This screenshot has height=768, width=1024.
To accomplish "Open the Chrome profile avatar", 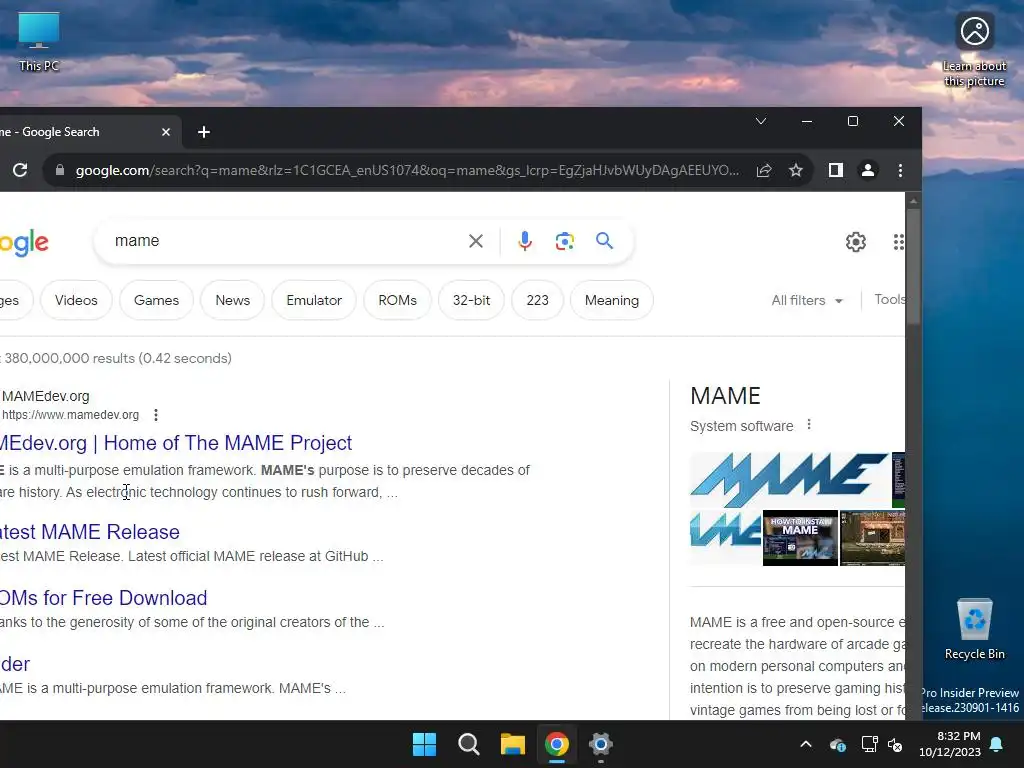I will 867,170.
